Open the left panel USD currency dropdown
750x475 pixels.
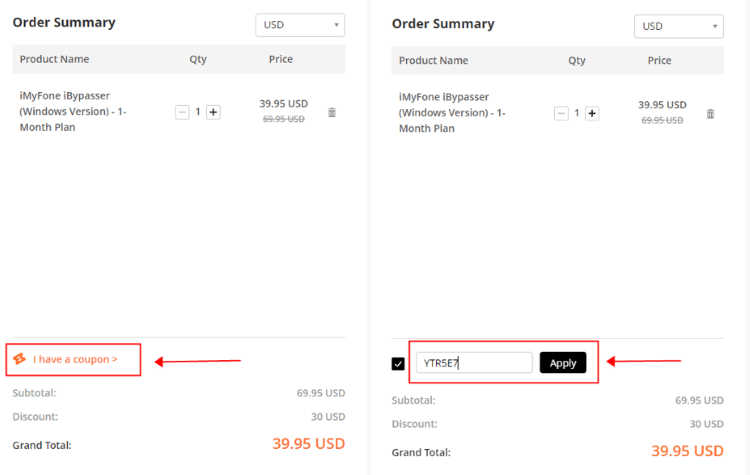[x=300, y=25]
